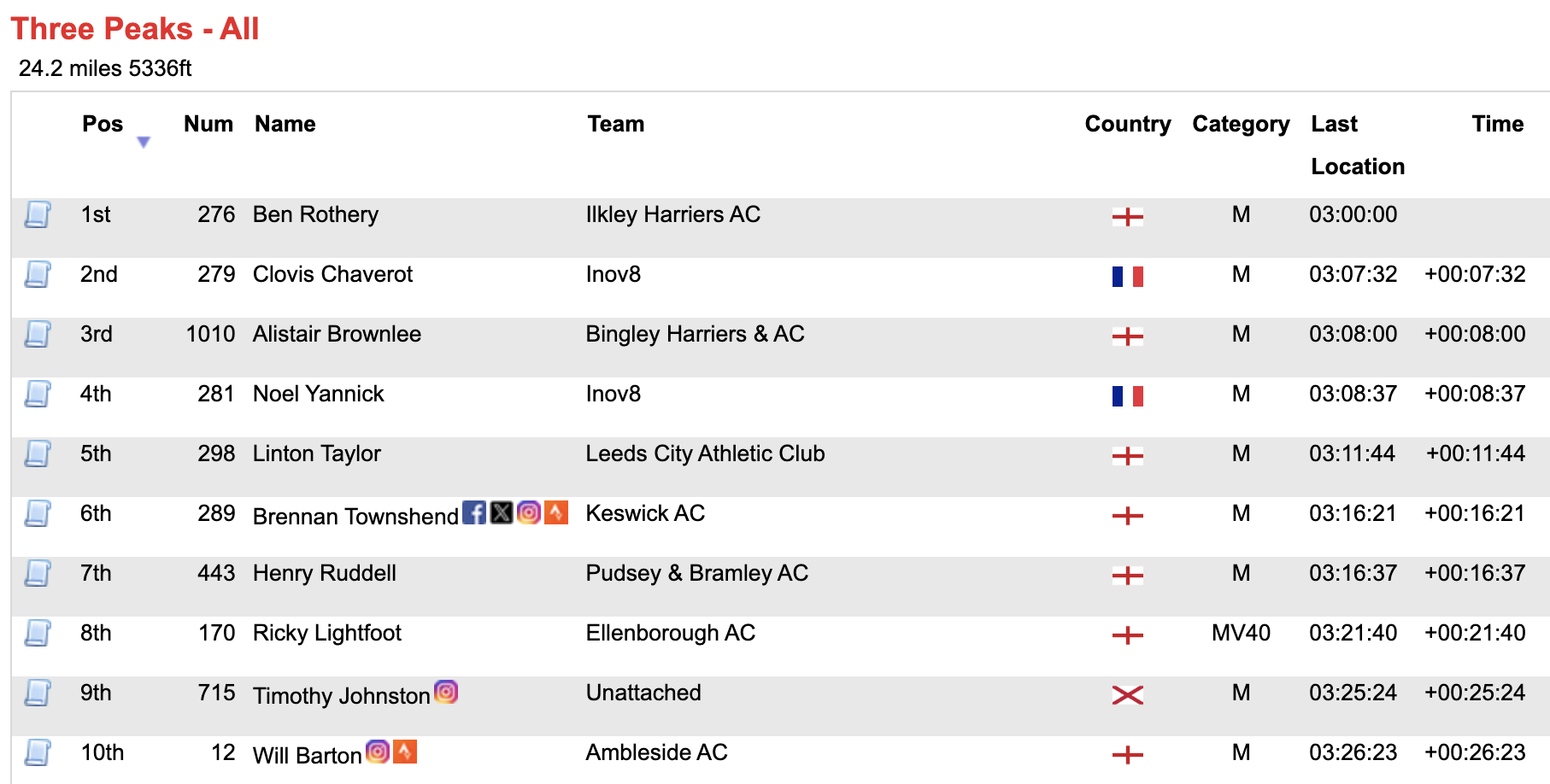Sort results by Name column header

click(x=285, y=124)
